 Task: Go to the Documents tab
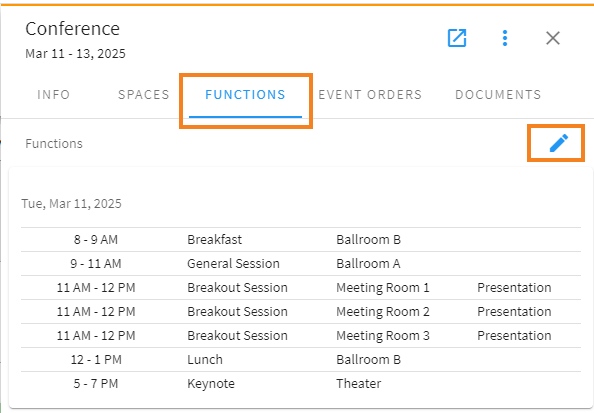pos(498,94)
